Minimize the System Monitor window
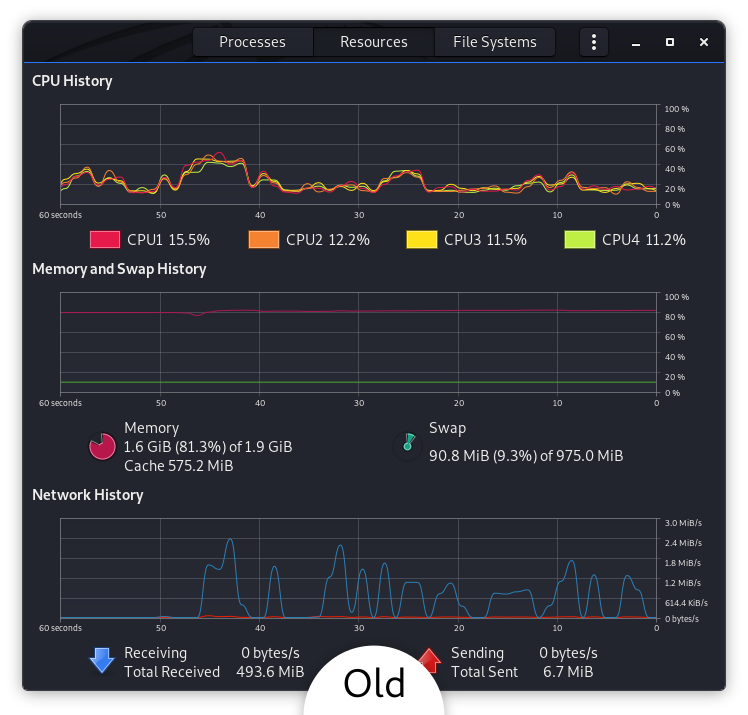Image resolution: width=748 pixels, height=715 pixels. click(636, 42)
